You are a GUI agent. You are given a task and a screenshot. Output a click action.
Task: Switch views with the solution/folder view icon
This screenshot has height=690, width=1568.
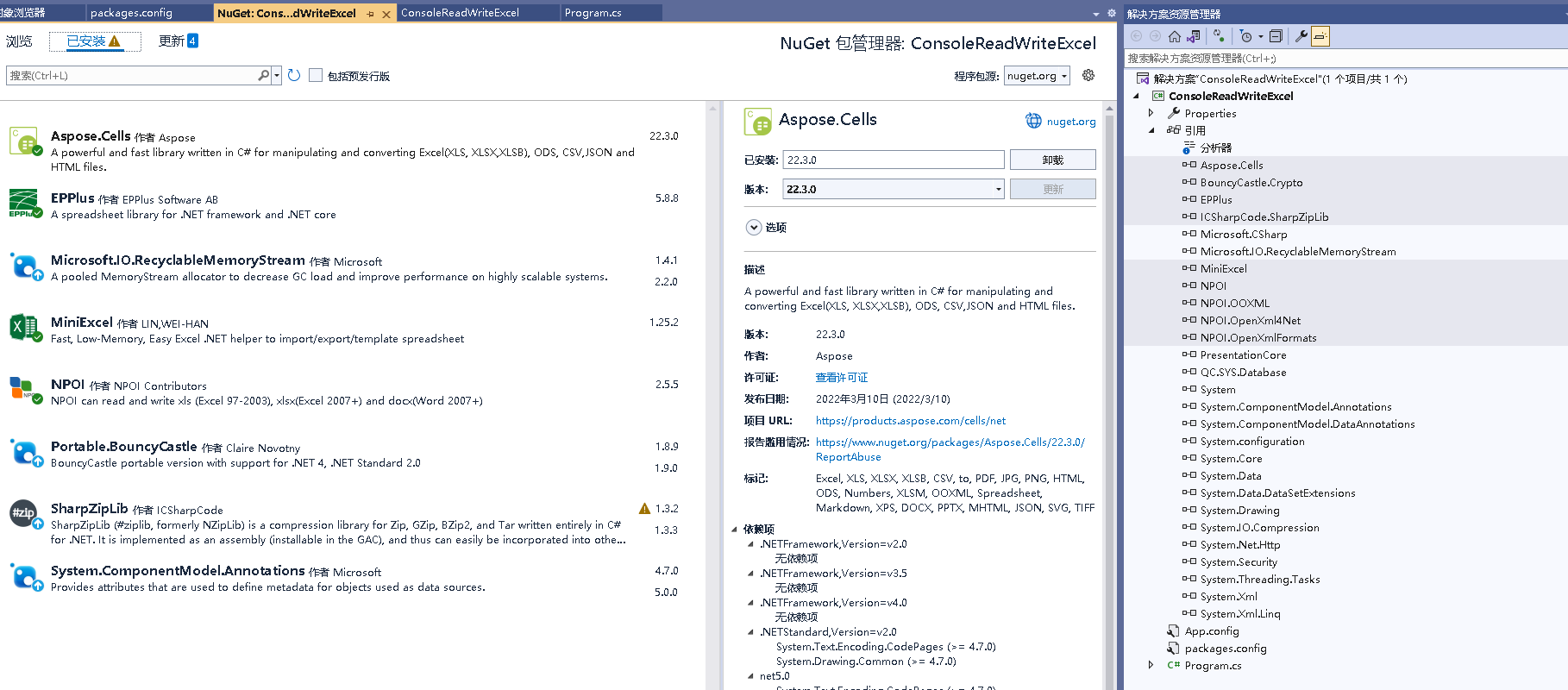(1194, 36)
